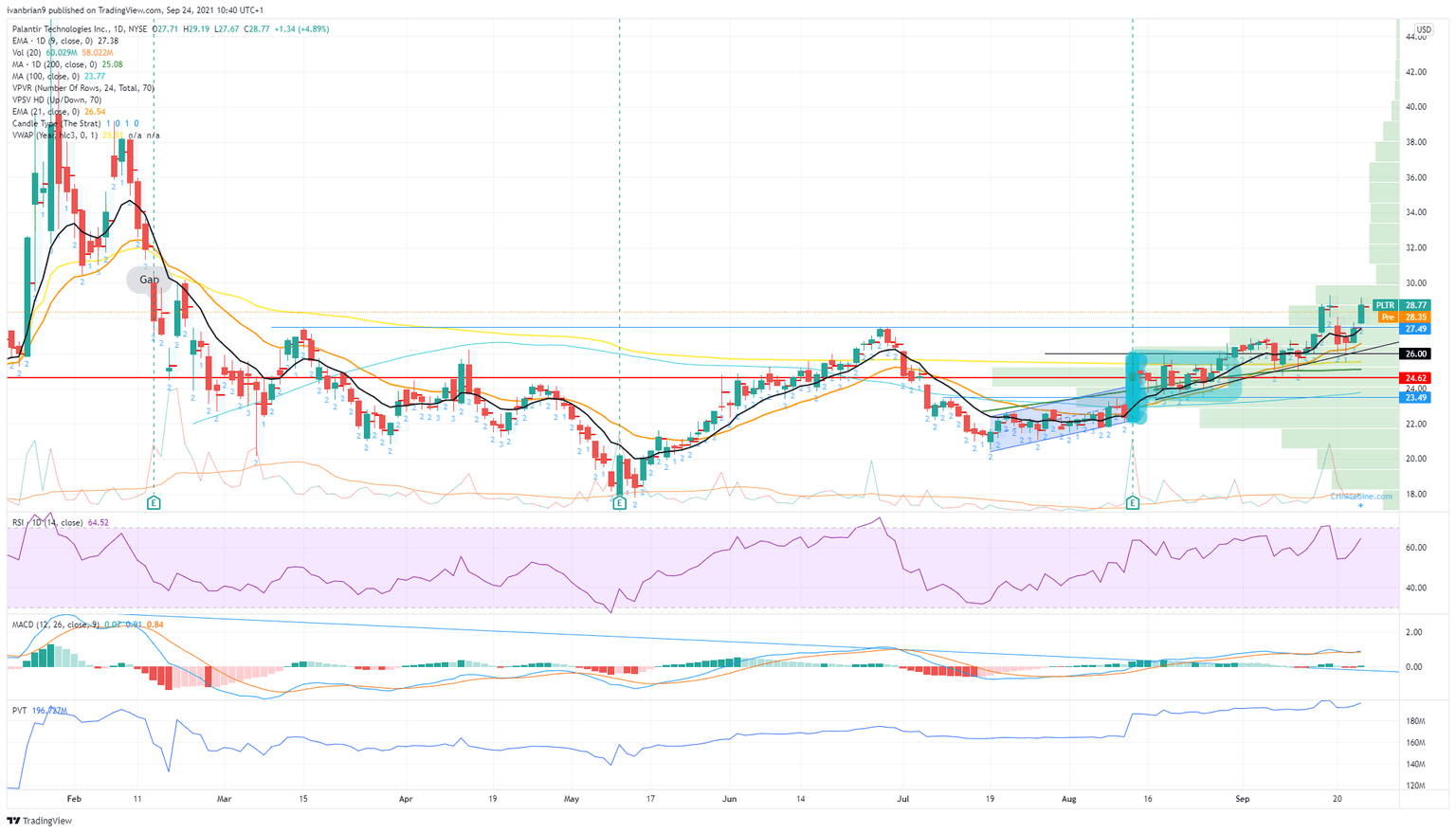Viewport: 1456px width, 833px height.
Task: Click the 18.00 price axis label
Action: (1416, 495)
